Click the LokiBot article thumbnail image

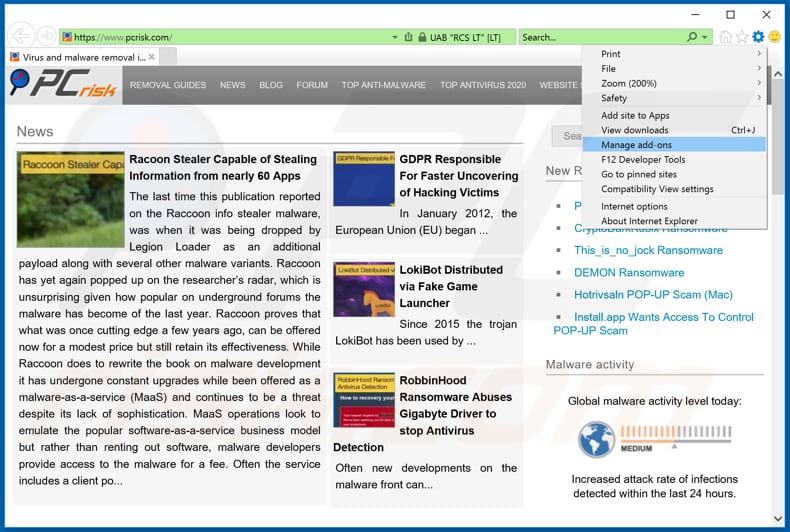click(364, 290)
